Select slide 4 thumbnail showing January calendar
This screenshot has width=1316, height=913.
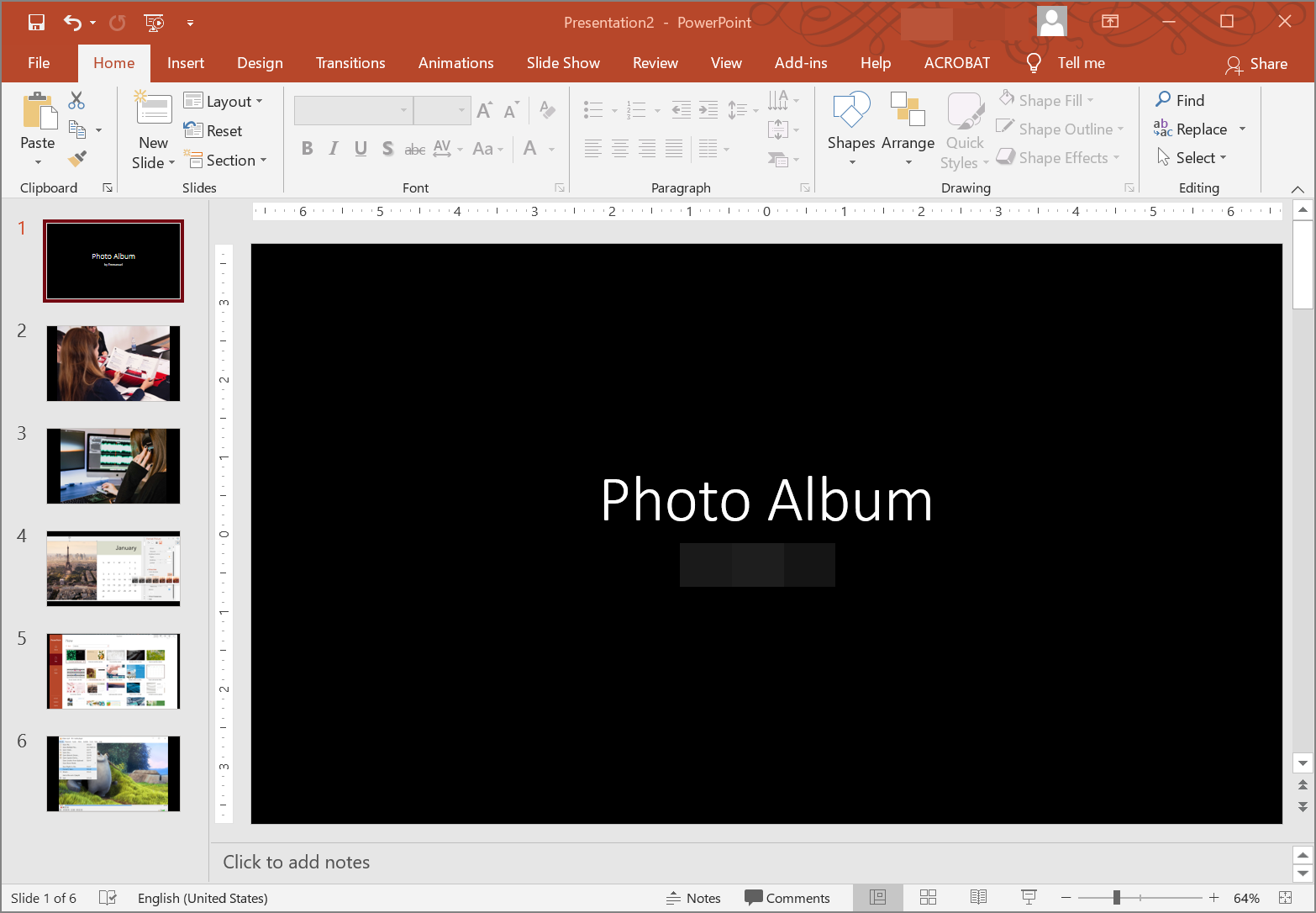click(113, 568)
